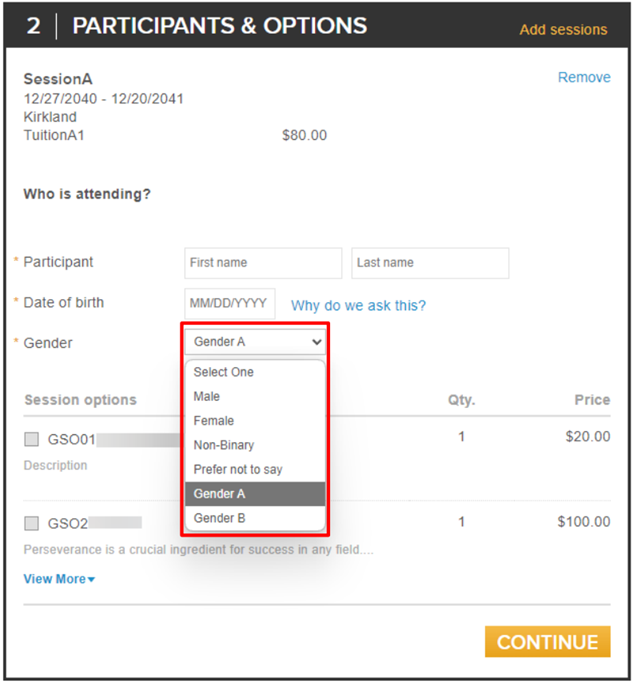Viewport: 633px width, 683px height.
Task: Pick the Select One placeholder option
Action: click(255, 372)
